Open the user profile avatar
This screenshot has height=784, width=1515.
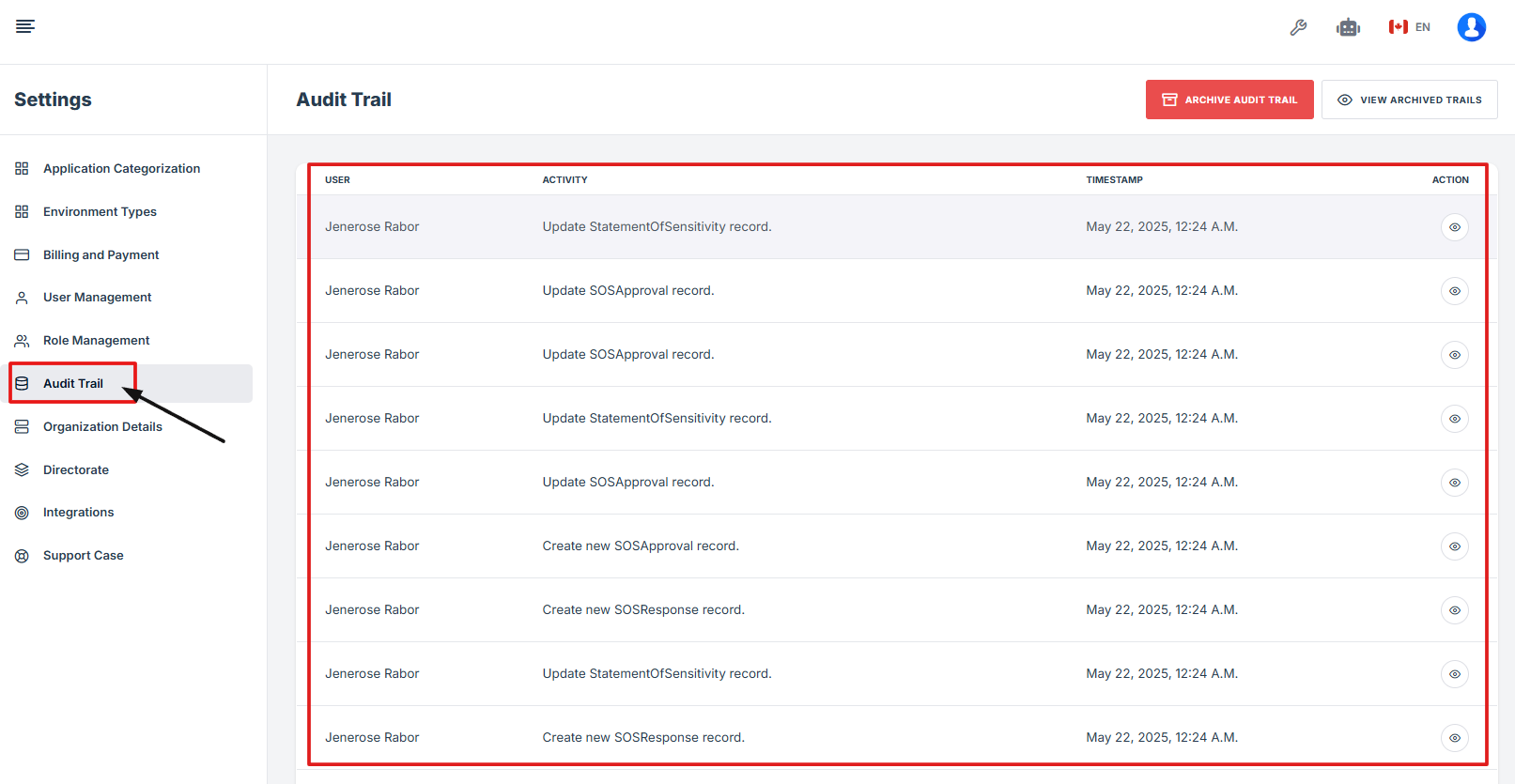pos(1471,27)
